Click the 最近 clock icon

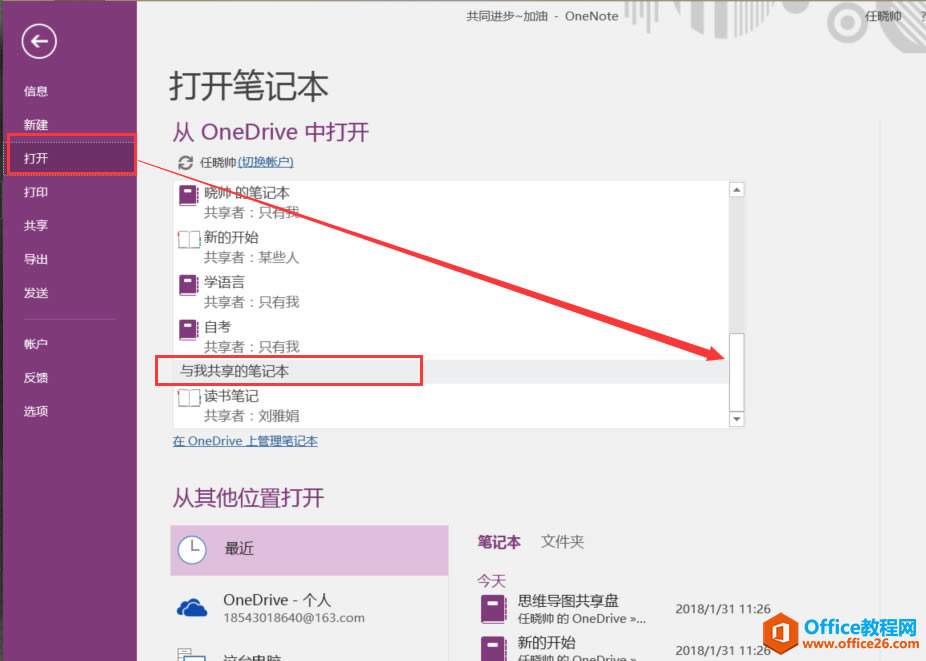pyautogui.click(x=192, y=551)
